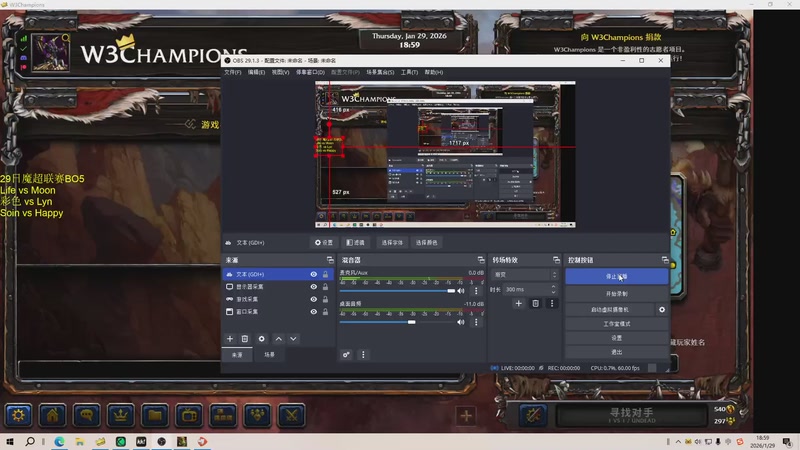
Task: Open W3Champions home button
Action: [53, 415]
